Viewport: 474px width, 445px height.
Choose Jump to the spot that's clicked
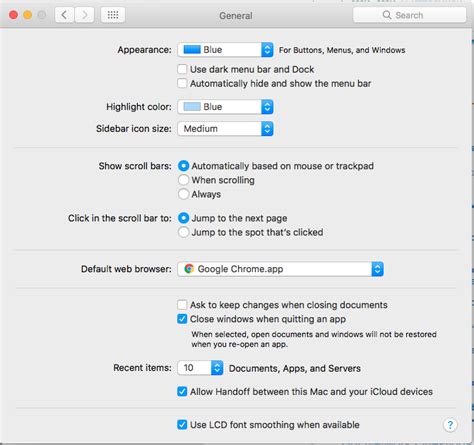click(x=183, y=232)
